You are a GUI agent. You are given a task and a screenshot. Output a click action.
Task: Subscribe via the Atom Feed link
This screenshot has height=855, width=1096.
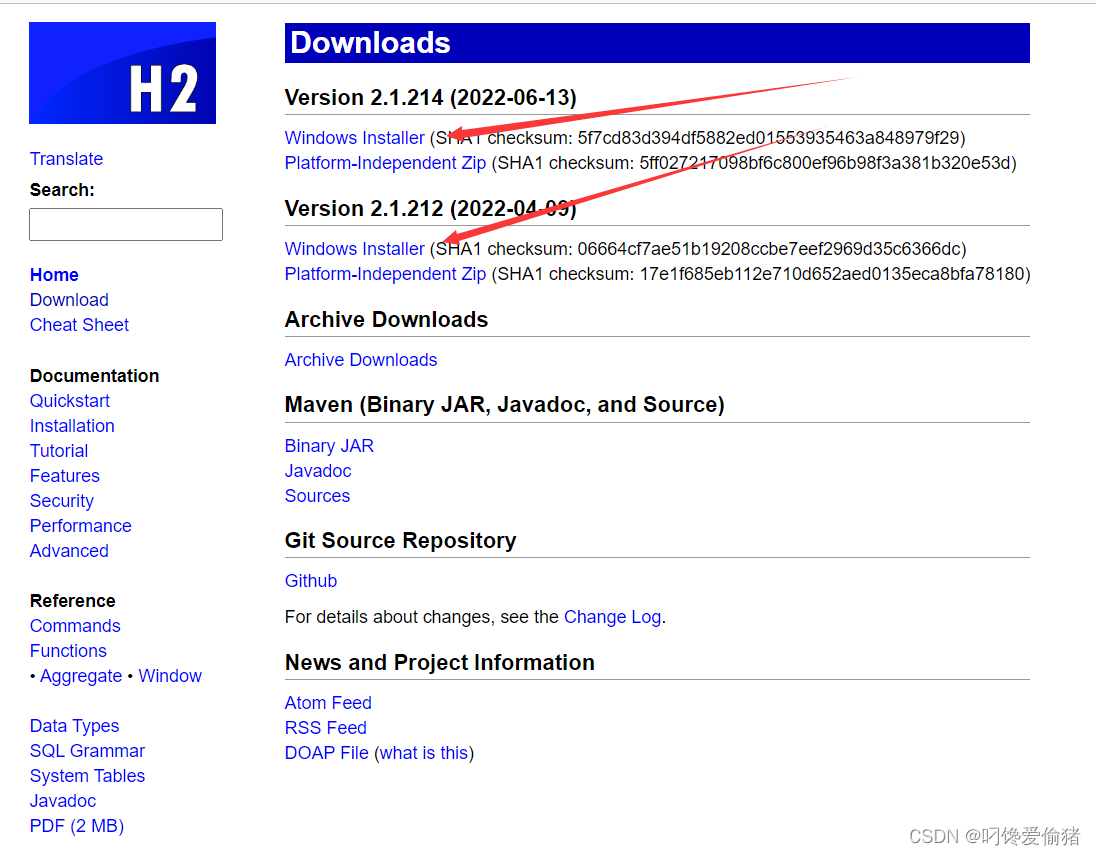tap(328, 702)
